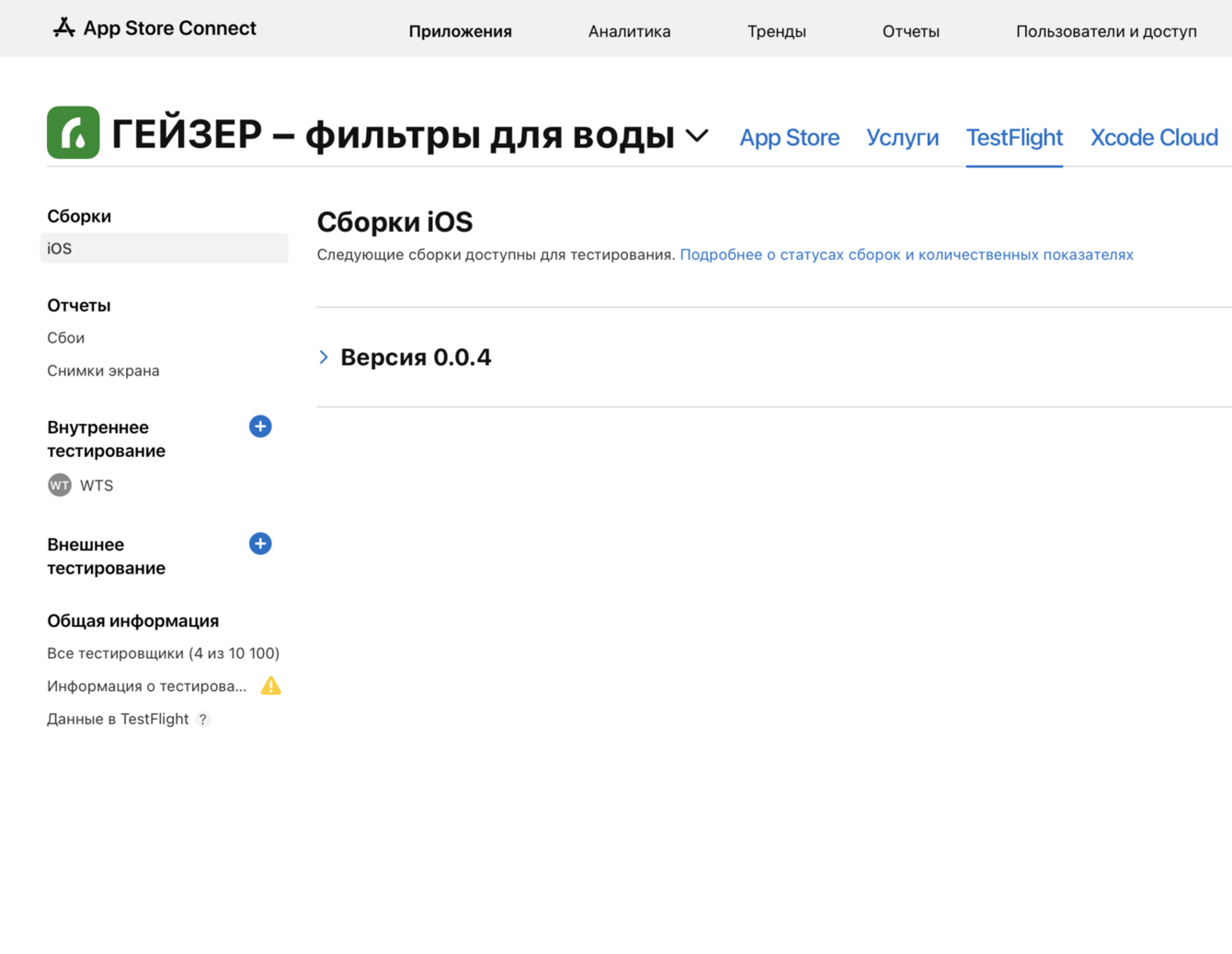Expand the Версия 0.0.4 builds section
This screenshot has width=1232, height=954.
[x=324, y=357]
